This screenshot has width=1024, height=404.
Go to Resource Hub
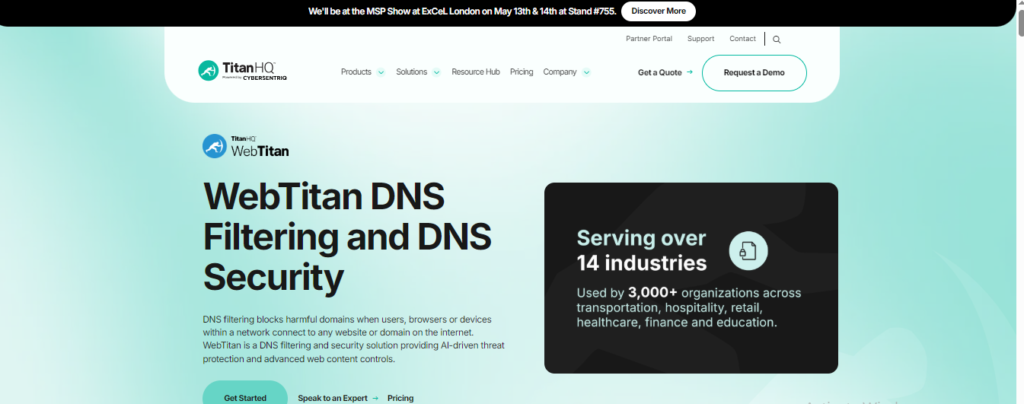tap(475, 72)
